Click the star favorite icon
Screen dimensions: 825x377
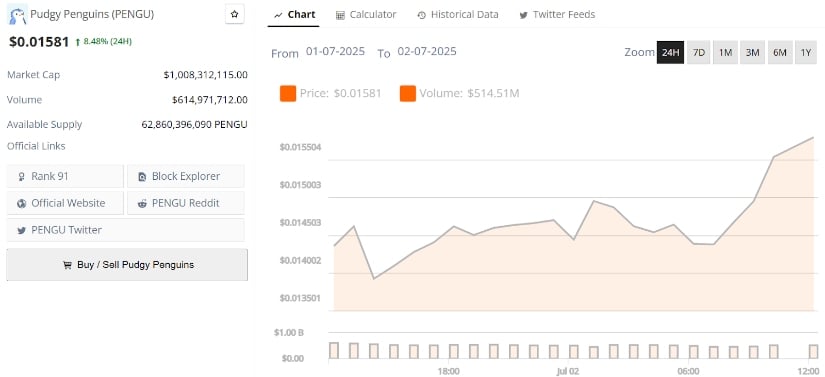pyautogui.click(x=235, y=14)
